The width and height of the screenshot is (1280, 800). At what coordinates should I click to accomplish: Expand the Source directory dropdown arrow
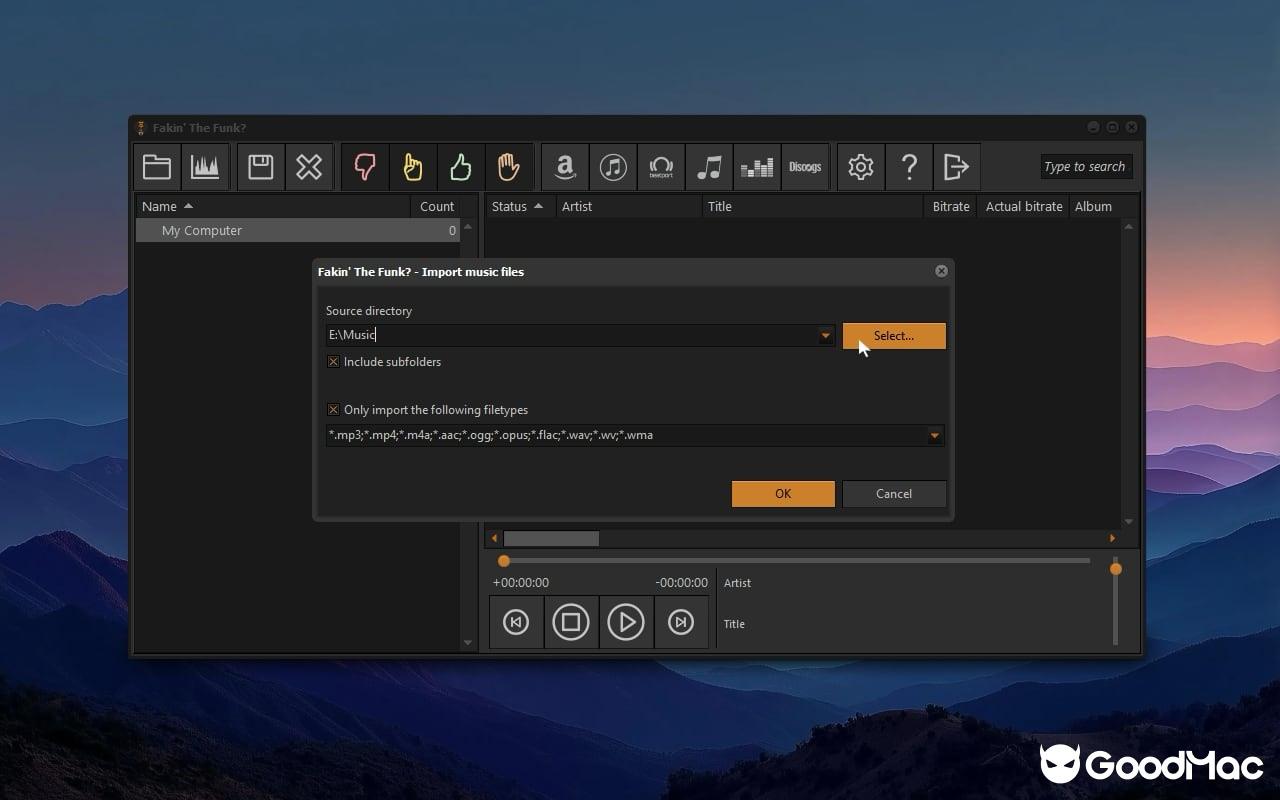[826, 336]
